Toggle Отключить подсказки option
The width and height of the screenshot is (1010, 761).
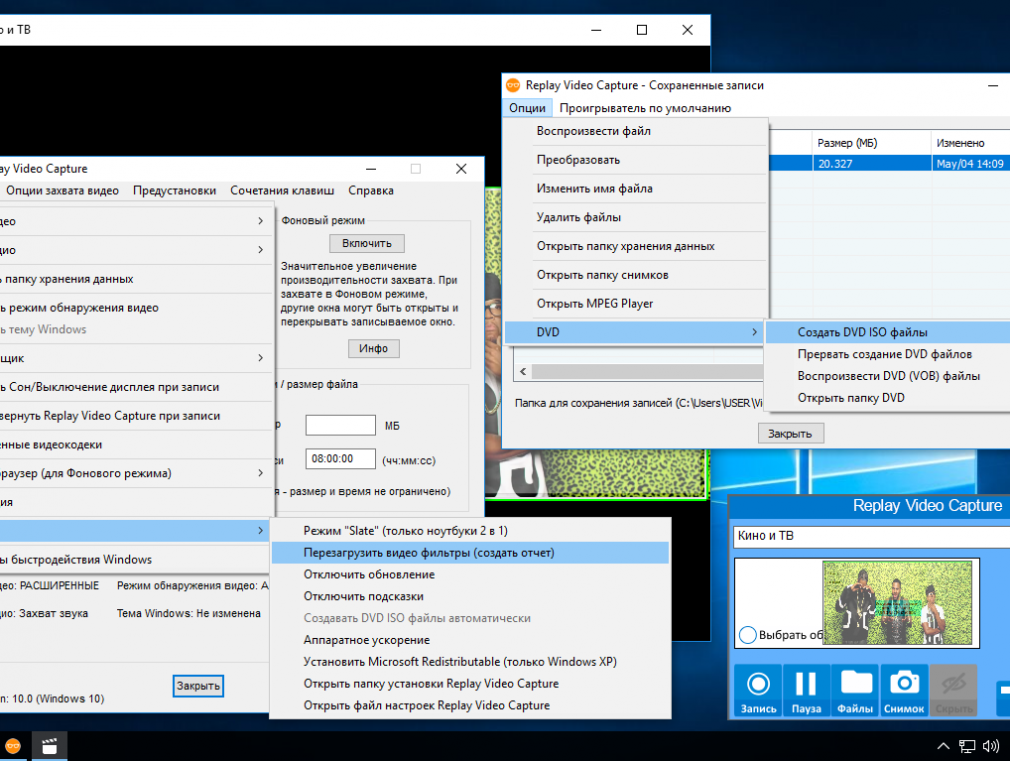pos(470,597)
